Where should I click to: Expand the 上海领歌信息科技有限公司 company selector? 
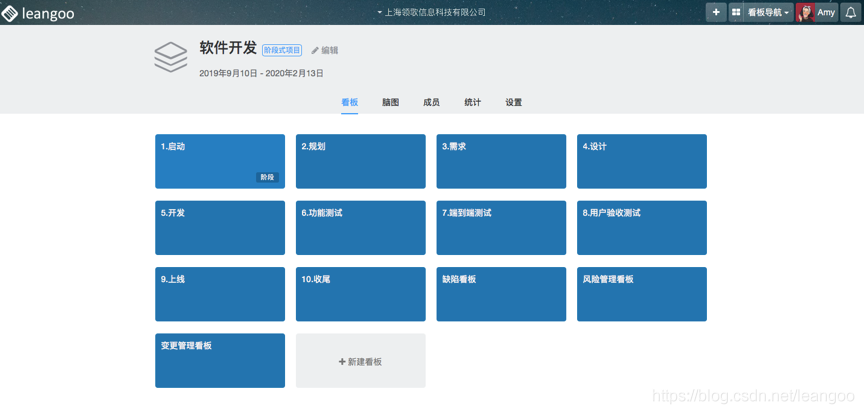(432, 13)
